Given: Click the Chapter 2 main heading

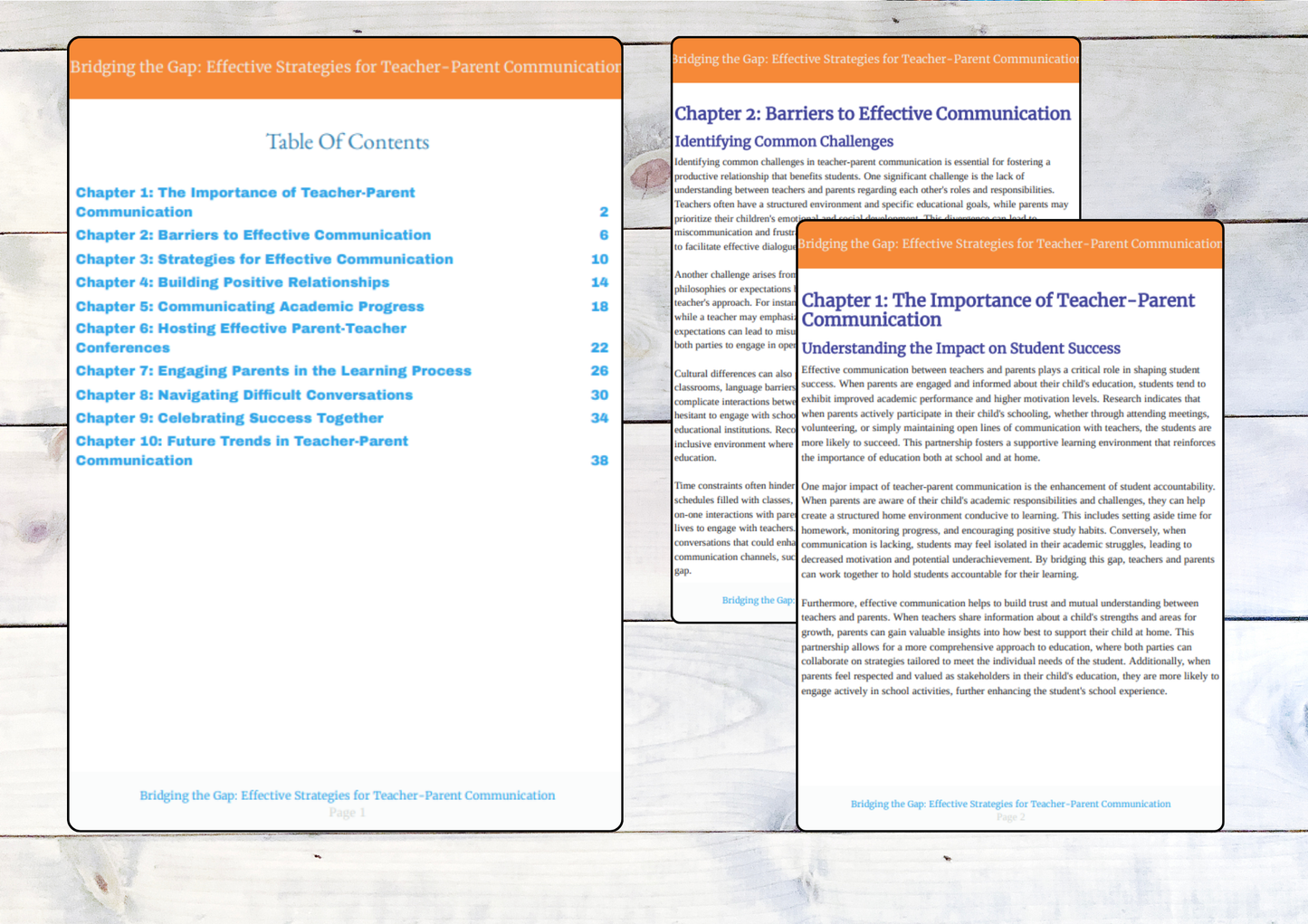Looking at the screenshot, I should coord(873,113).
